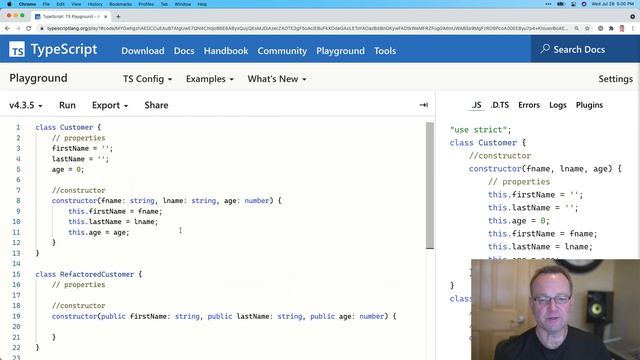
Task: Open the Chrome profile avatar
Action: point(622,28)
